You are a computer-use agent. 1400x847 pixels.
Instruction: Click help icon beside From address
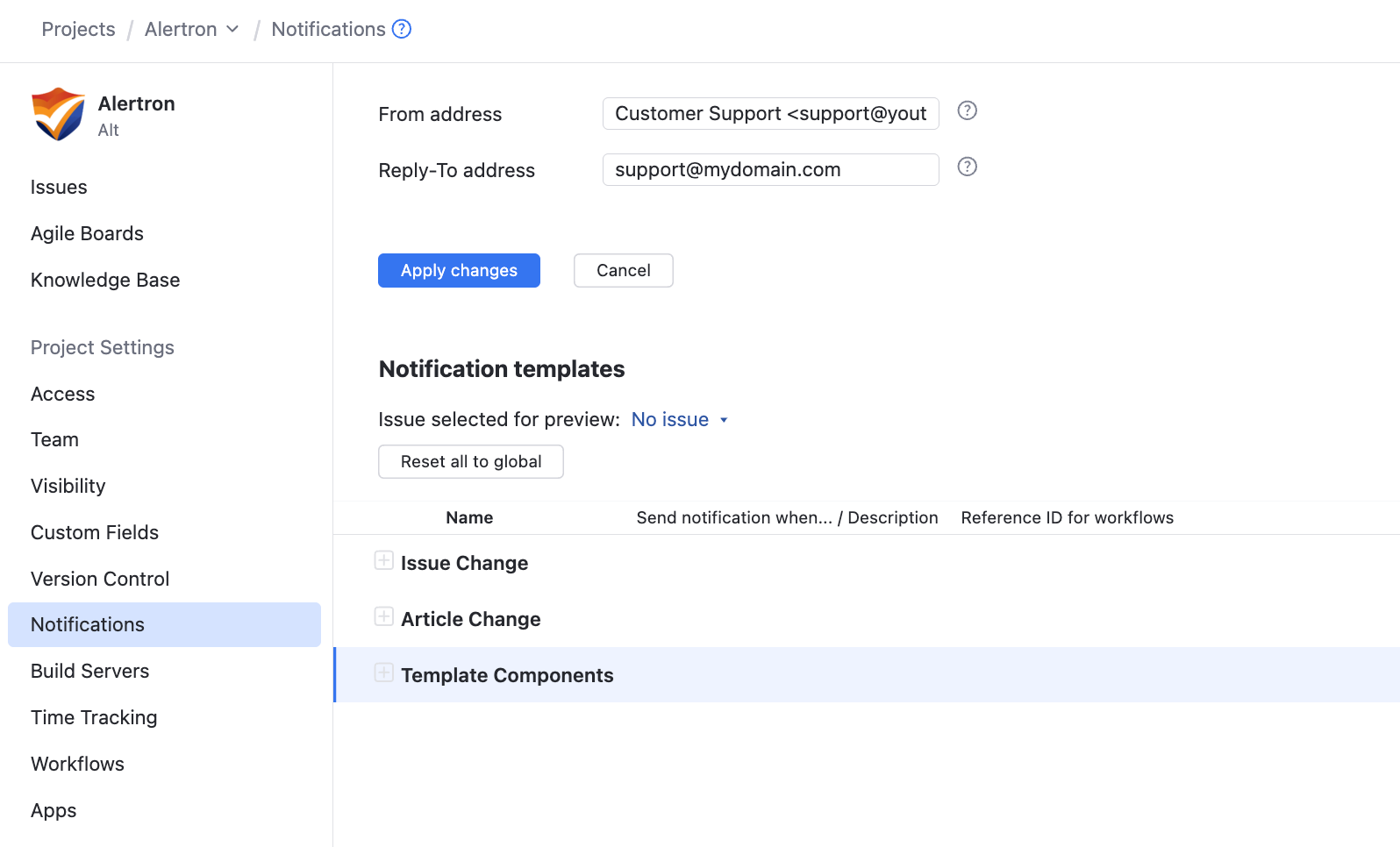(967, 110)
